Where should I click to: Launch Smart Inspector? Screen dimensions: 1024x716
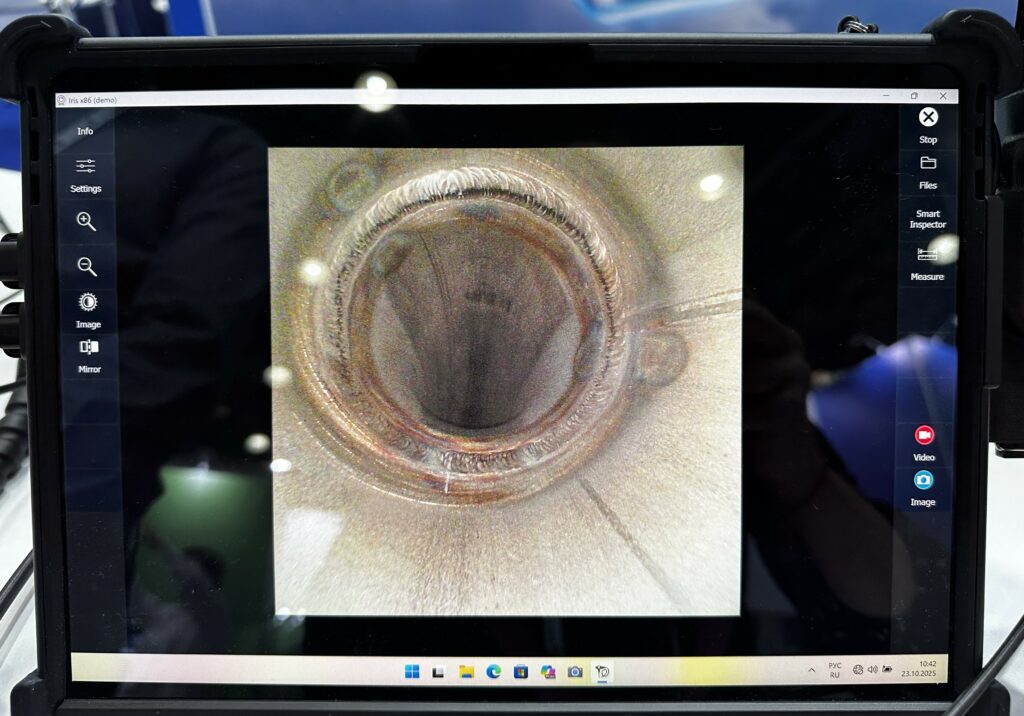[x=927, y=219]
